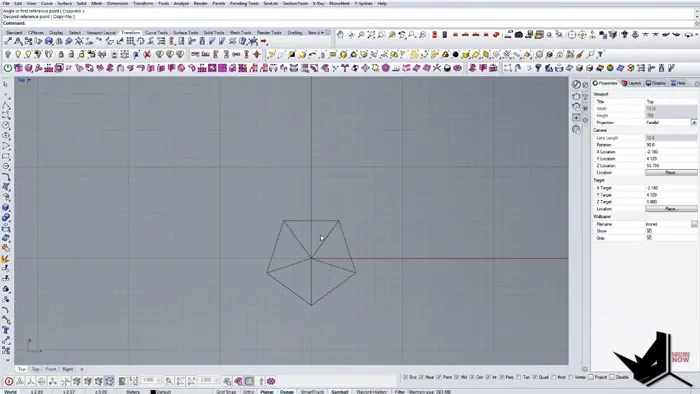The image size is (700, 394).
Task: Click the rainbow sphere icon
Action: 610,68
